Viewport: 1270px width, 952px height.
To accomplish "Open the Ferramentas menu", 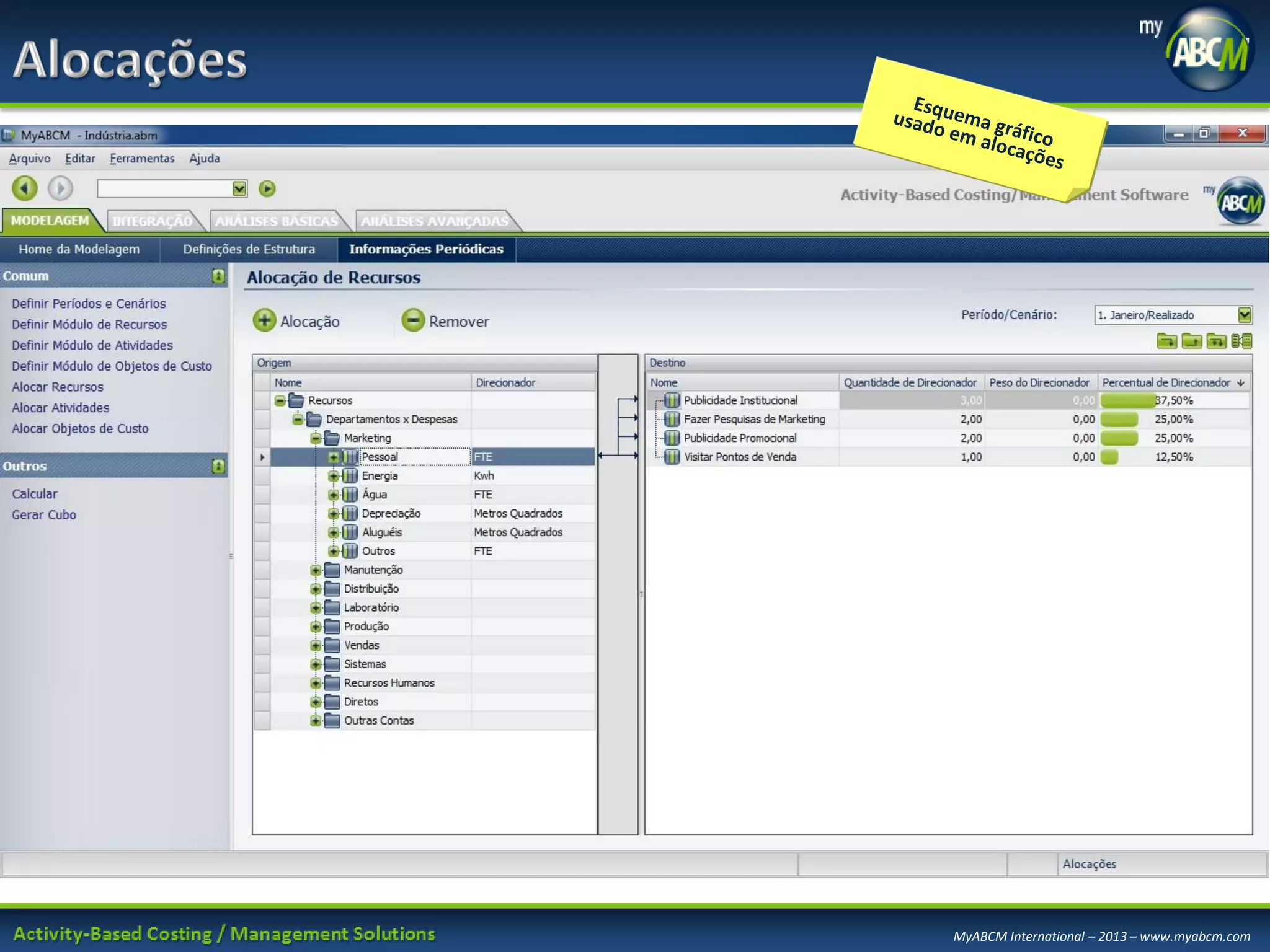I will coord(142,159).
